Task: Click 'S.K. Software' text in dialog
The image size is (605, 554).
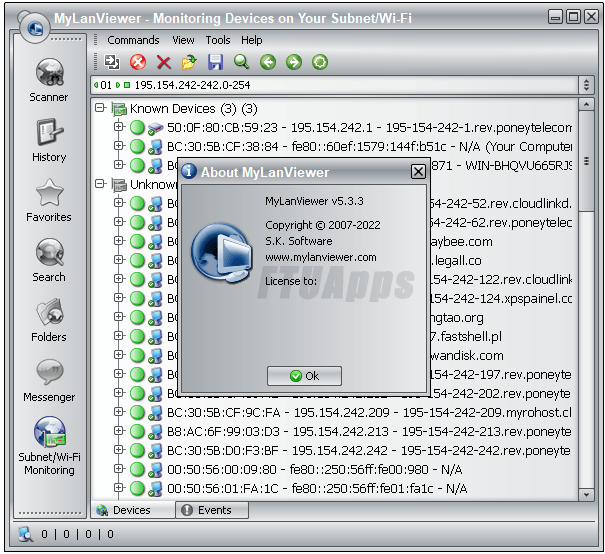Action: pyautogui.click(x=299, y=241)
